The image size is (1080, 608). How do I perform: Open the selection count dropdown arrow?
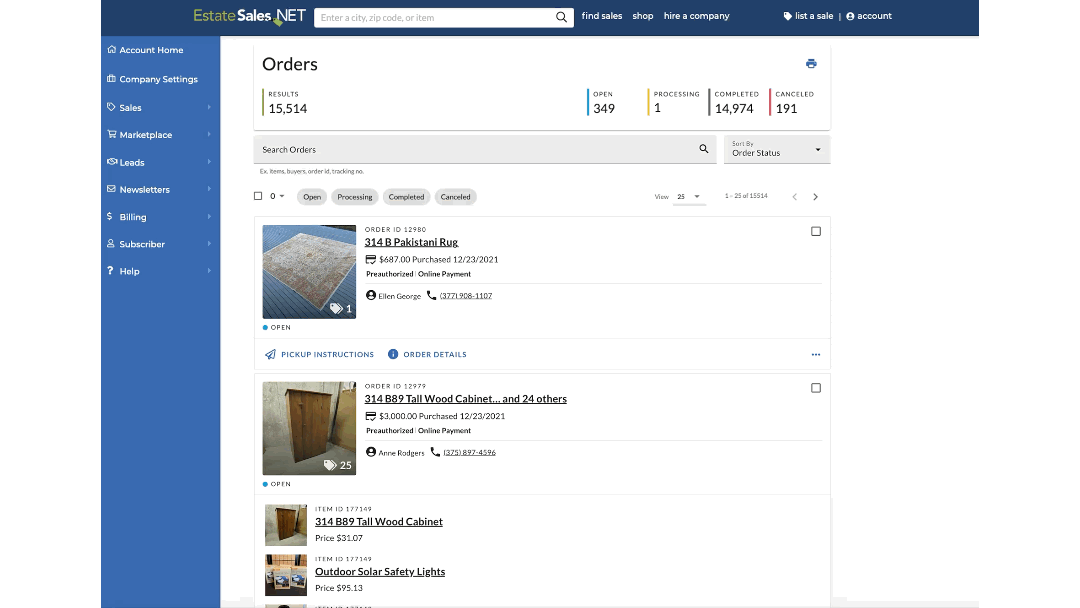282,196
